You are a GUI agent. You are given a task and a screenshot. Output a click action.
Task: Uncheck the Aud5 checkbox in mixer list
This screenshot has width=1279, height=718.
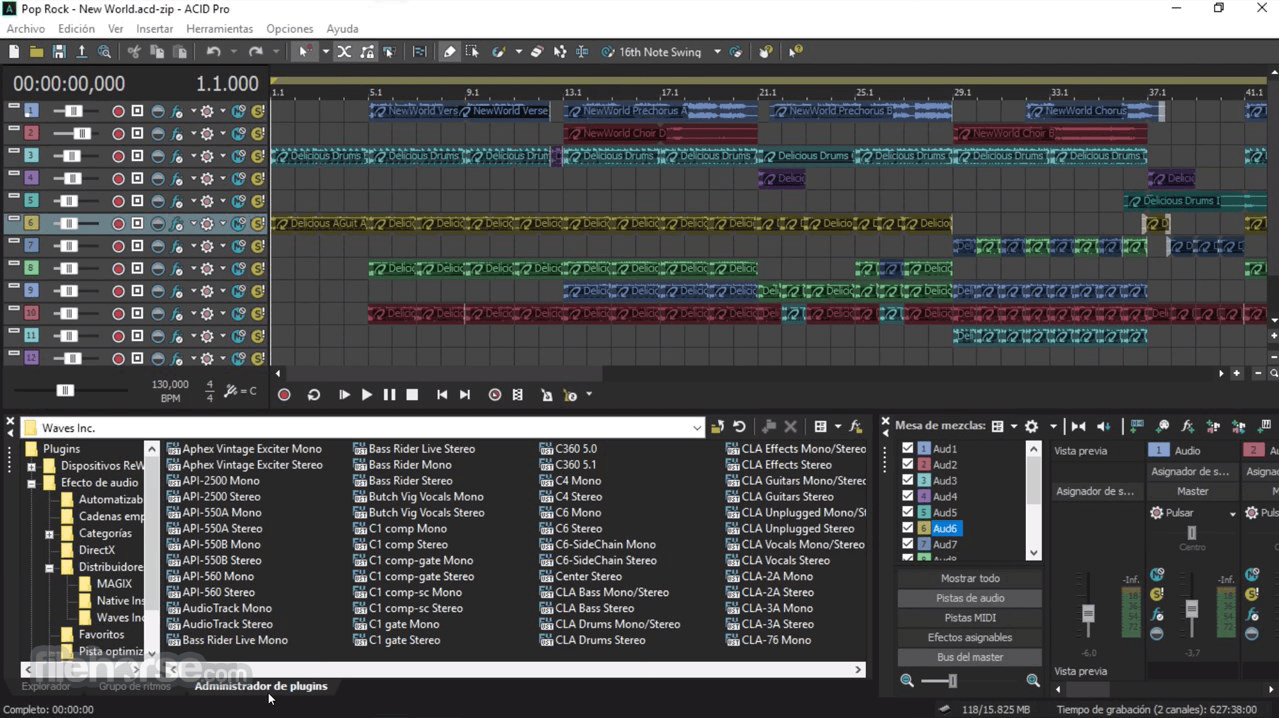tap(908, 513)
